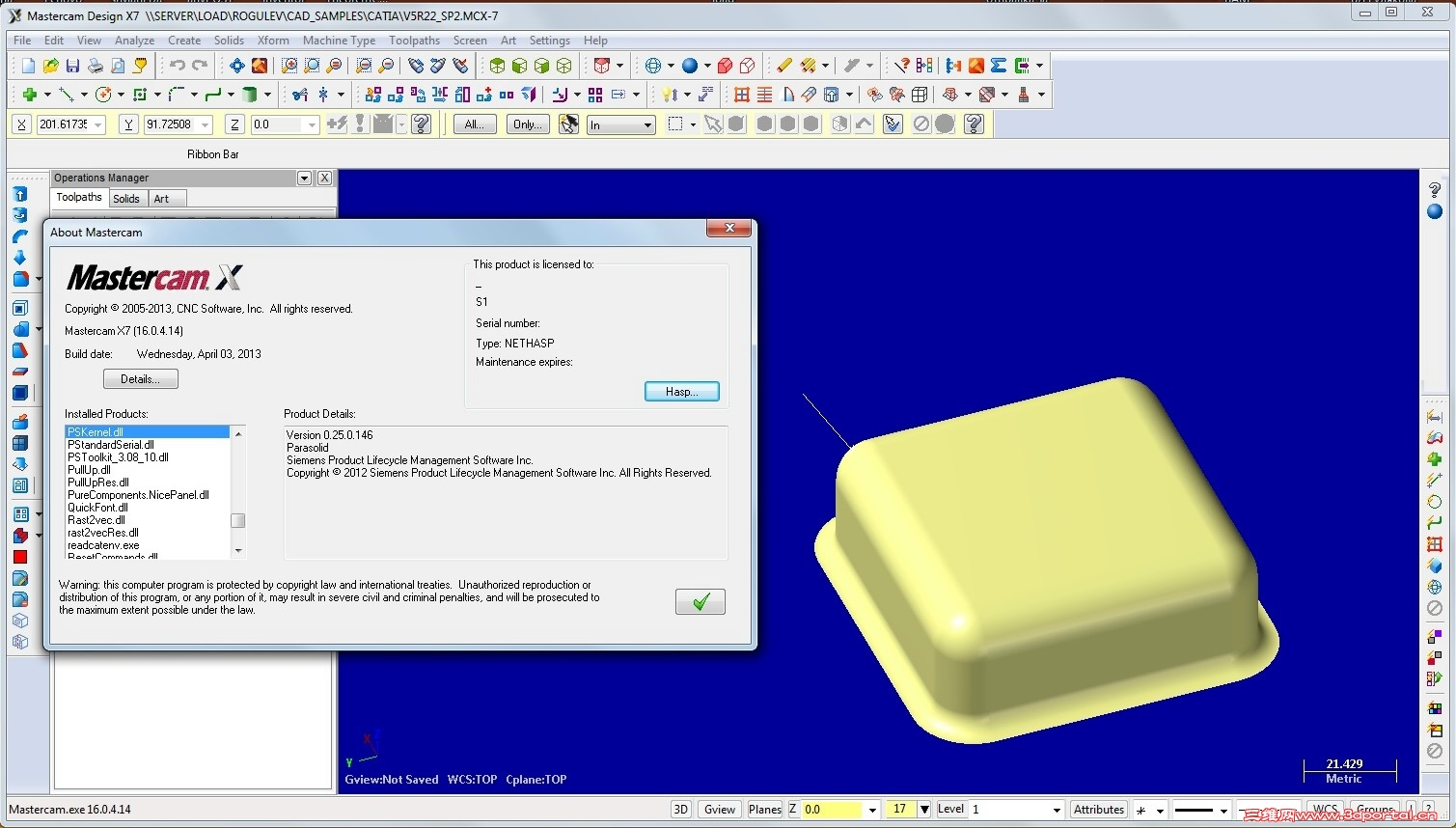The width and height of the screenshot is (1456, 828).
Task: Switch to the Solids tab in Operations Manager
Action: (x=127, y=198)
